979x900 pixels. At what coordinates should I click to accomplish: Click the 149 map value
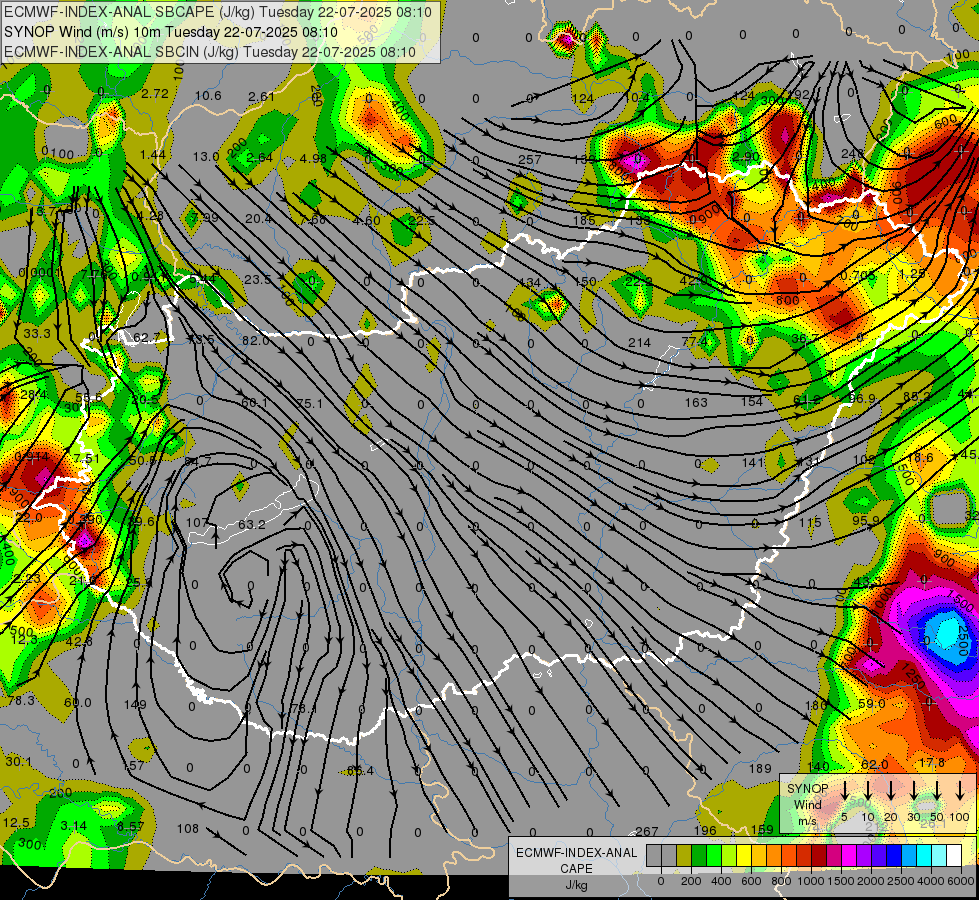(x=135, y=705)
